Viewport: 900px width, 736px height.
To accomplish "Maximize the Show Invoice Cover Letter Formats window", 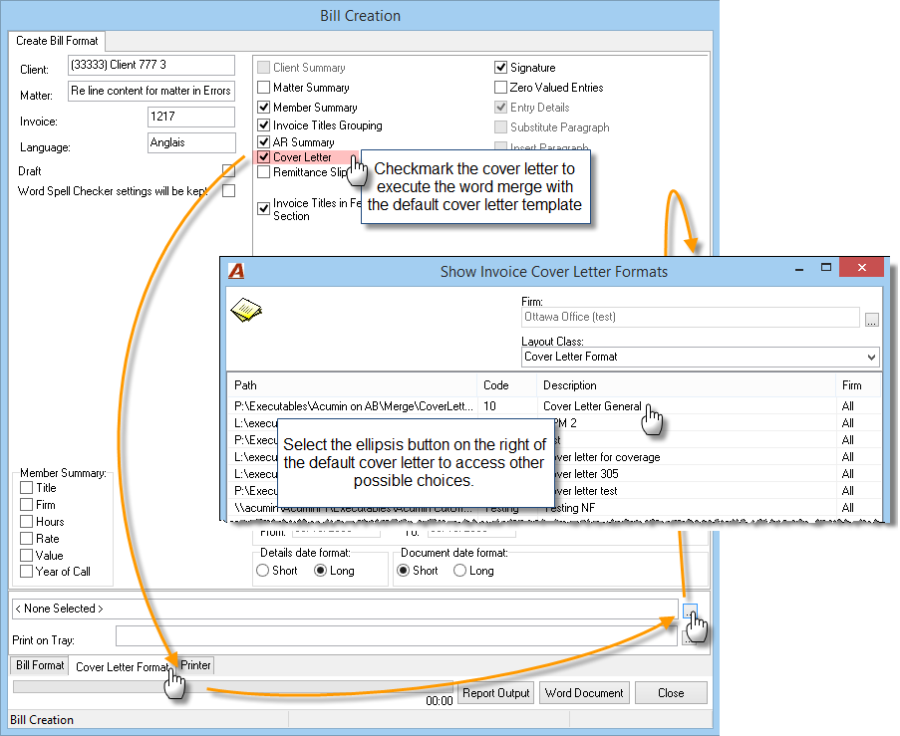I will tap(826, 267).
